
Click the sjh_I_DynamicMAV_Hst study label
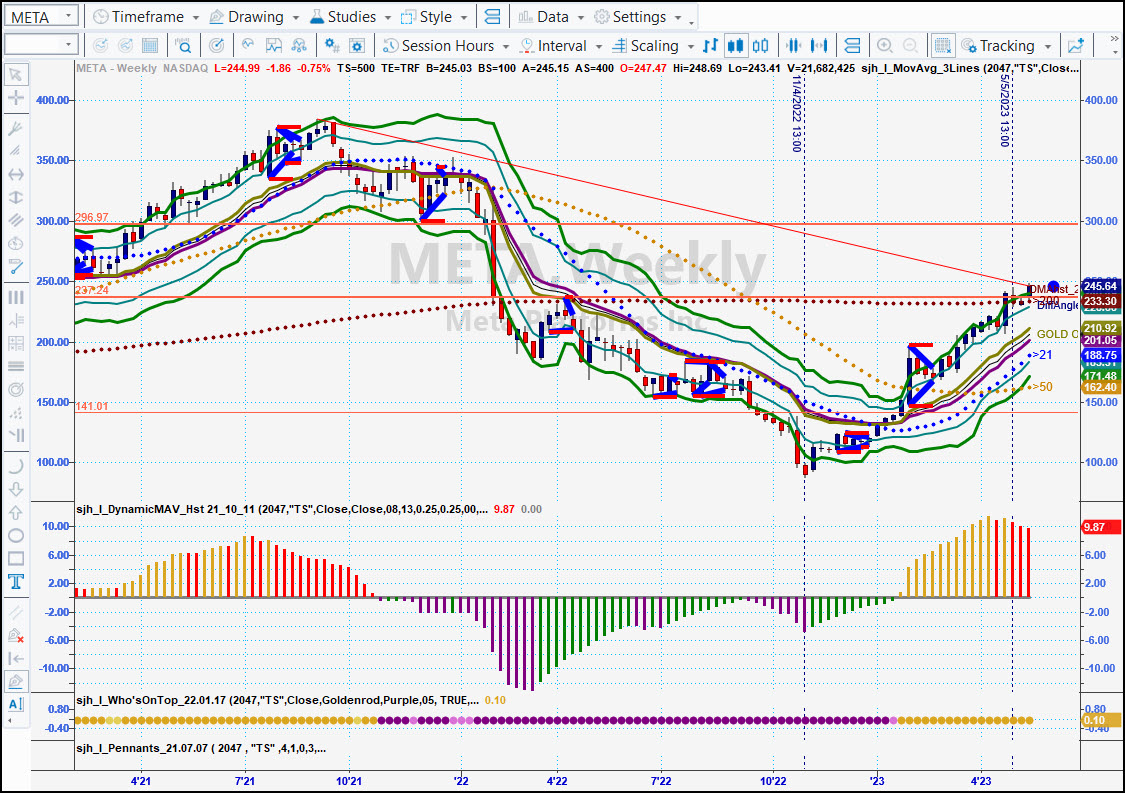coord(282,510)
